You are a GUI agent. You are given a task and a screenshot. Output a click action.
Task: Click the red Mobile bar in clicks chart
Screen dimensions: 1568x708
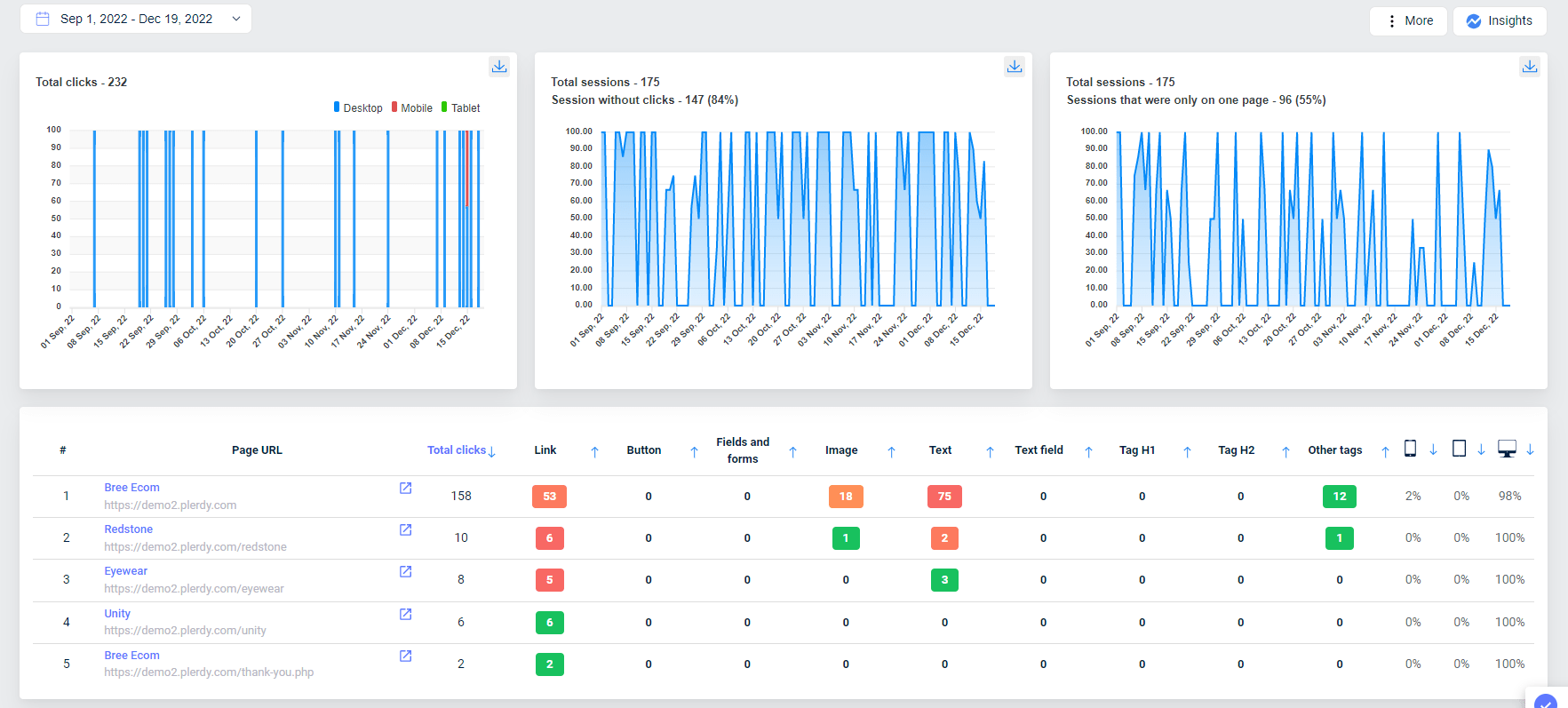point(466,169)
